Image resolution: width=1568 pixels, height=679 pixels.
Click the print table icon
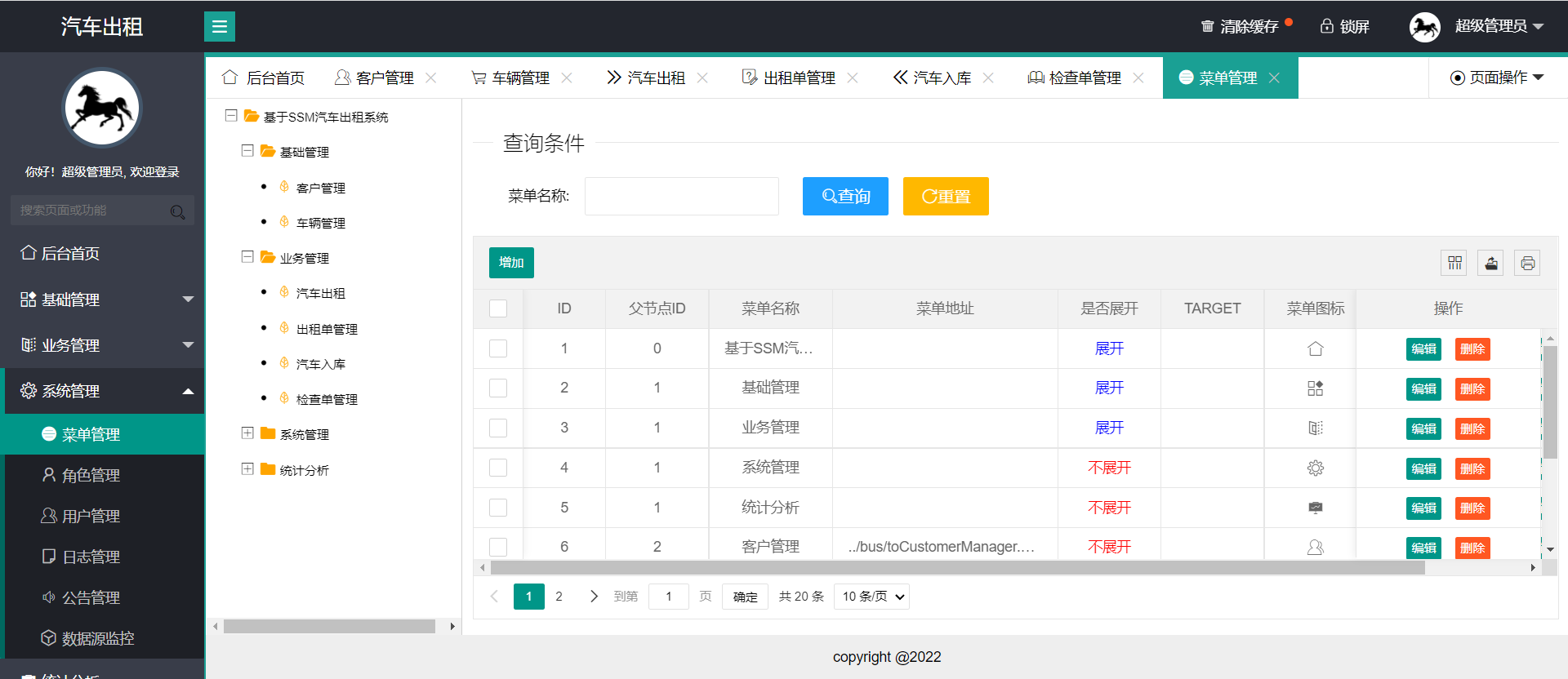coord(1527,263)
